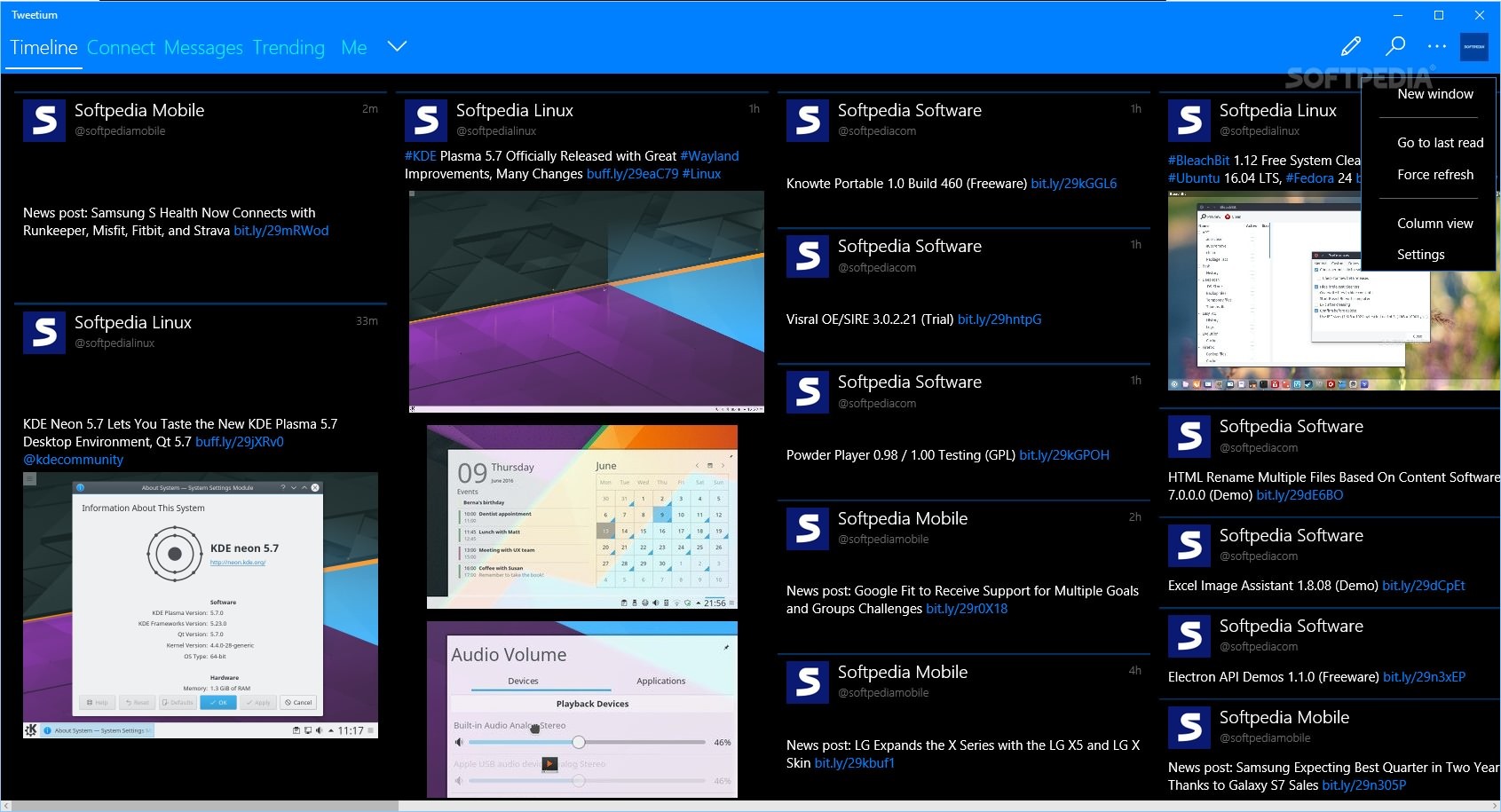Screen dimensions: 1501x812
Task: Switch to the Timeline tab
Action: click(44, 48)
